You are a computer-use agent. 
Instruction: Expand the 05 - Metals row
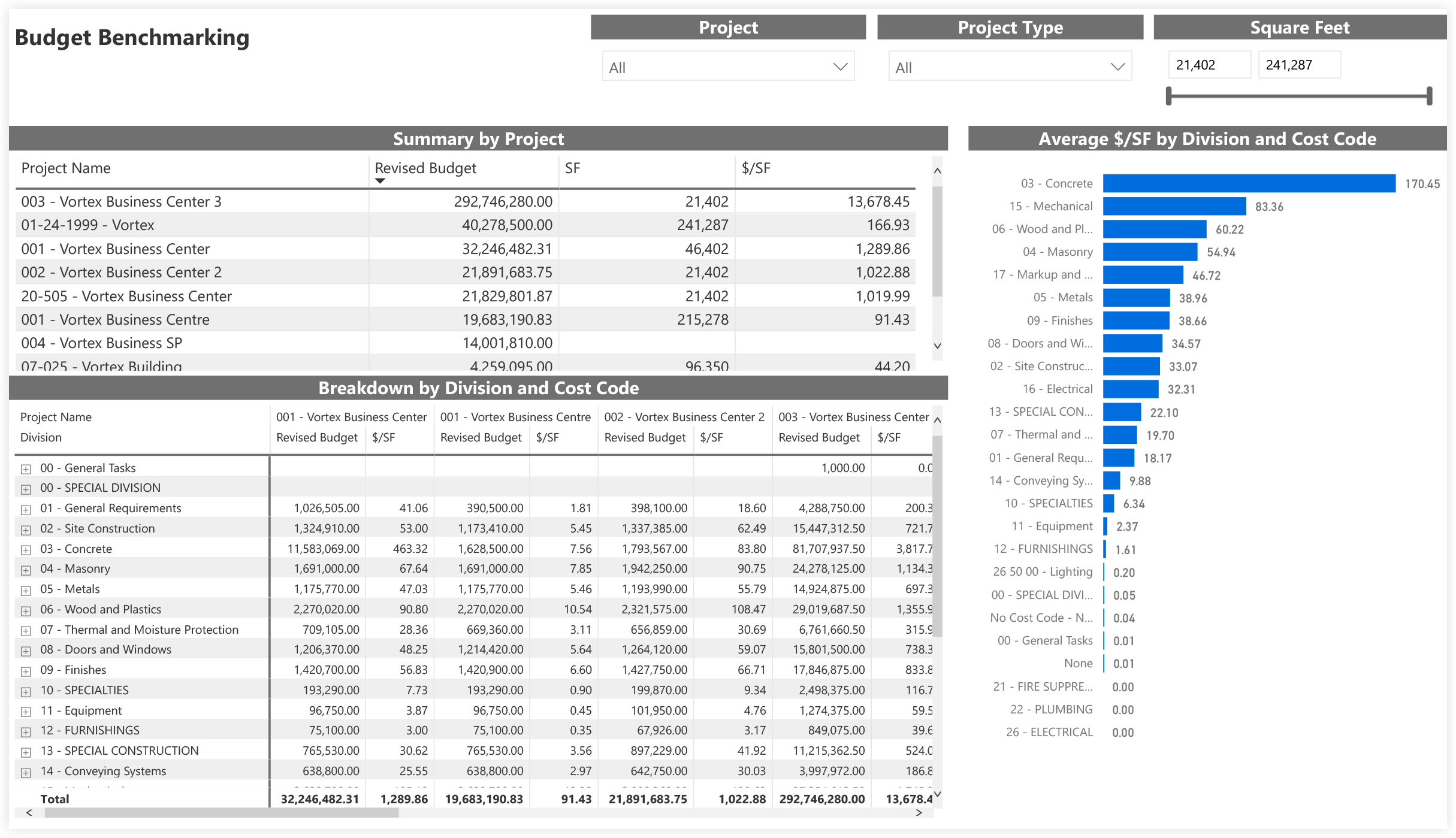tap(26, 591)
